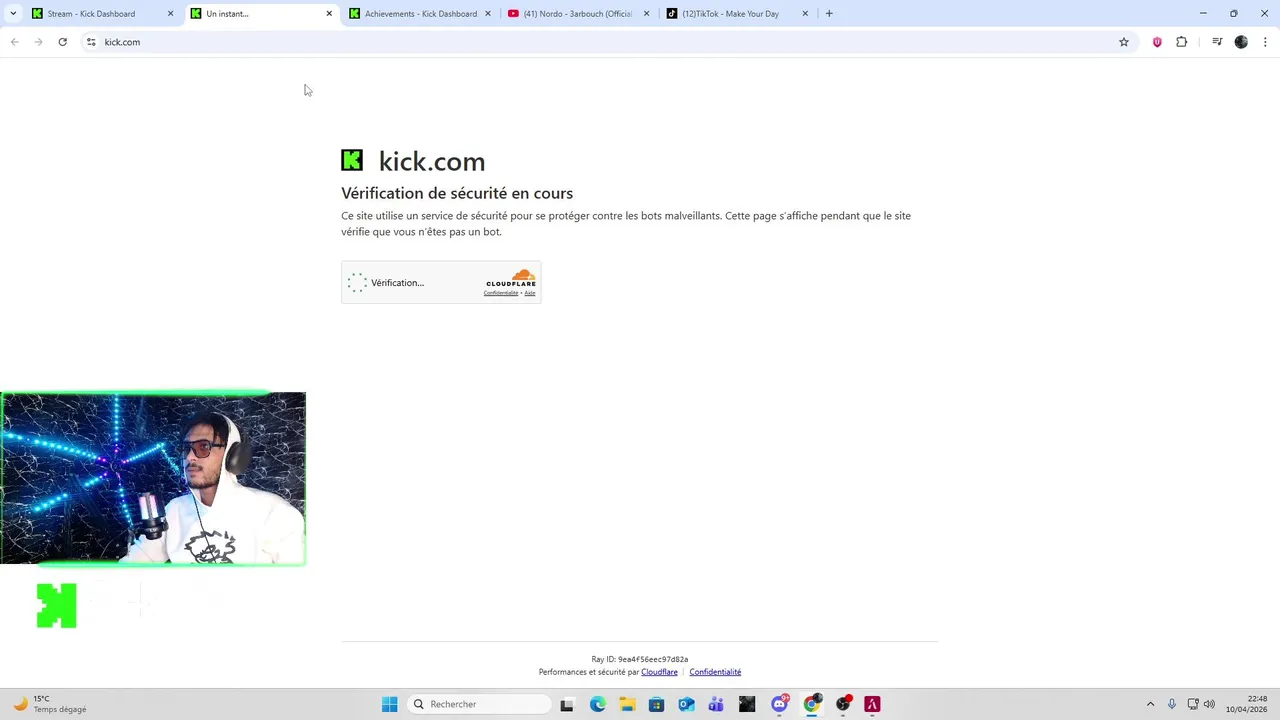Open a new browser tab

pyautogui.click(x=829, y=14)
